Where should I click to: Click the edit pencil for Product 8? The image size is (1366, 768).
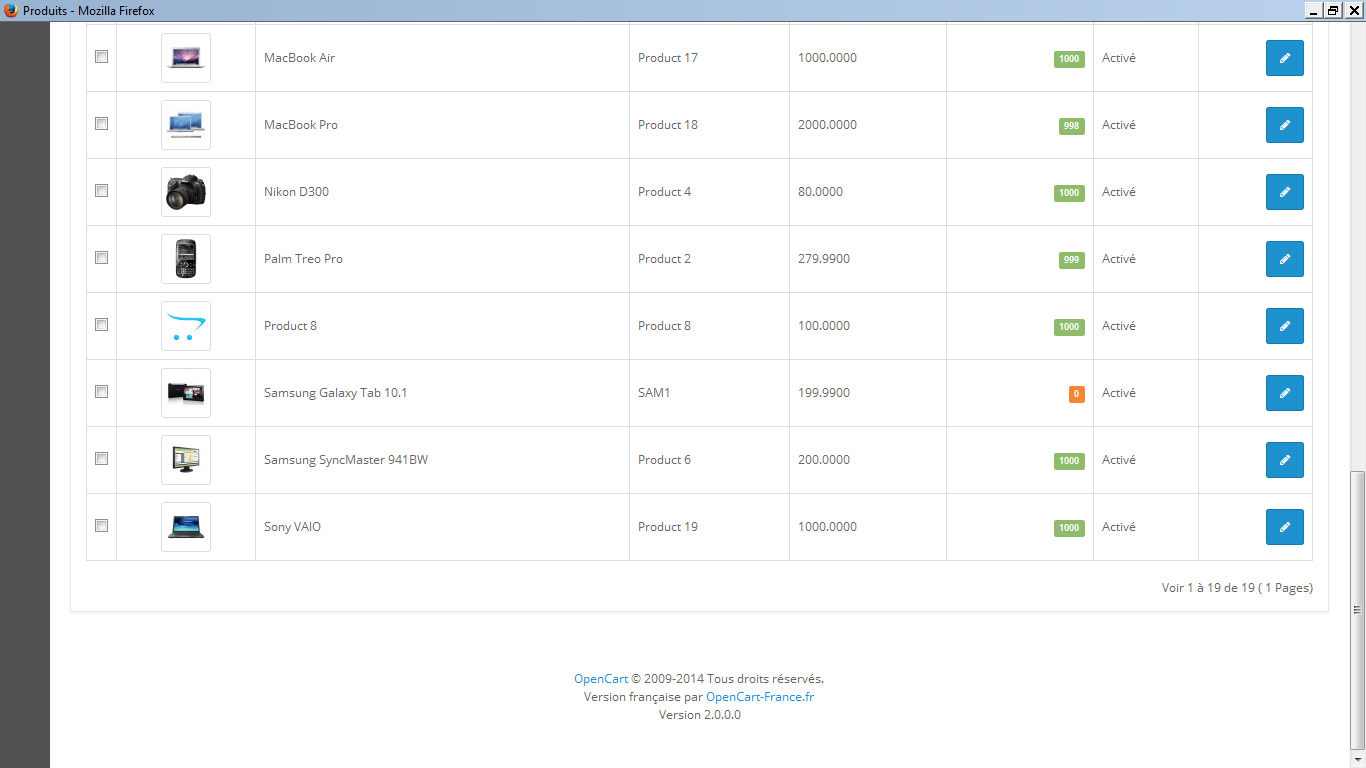click(x=1284, y=326)
